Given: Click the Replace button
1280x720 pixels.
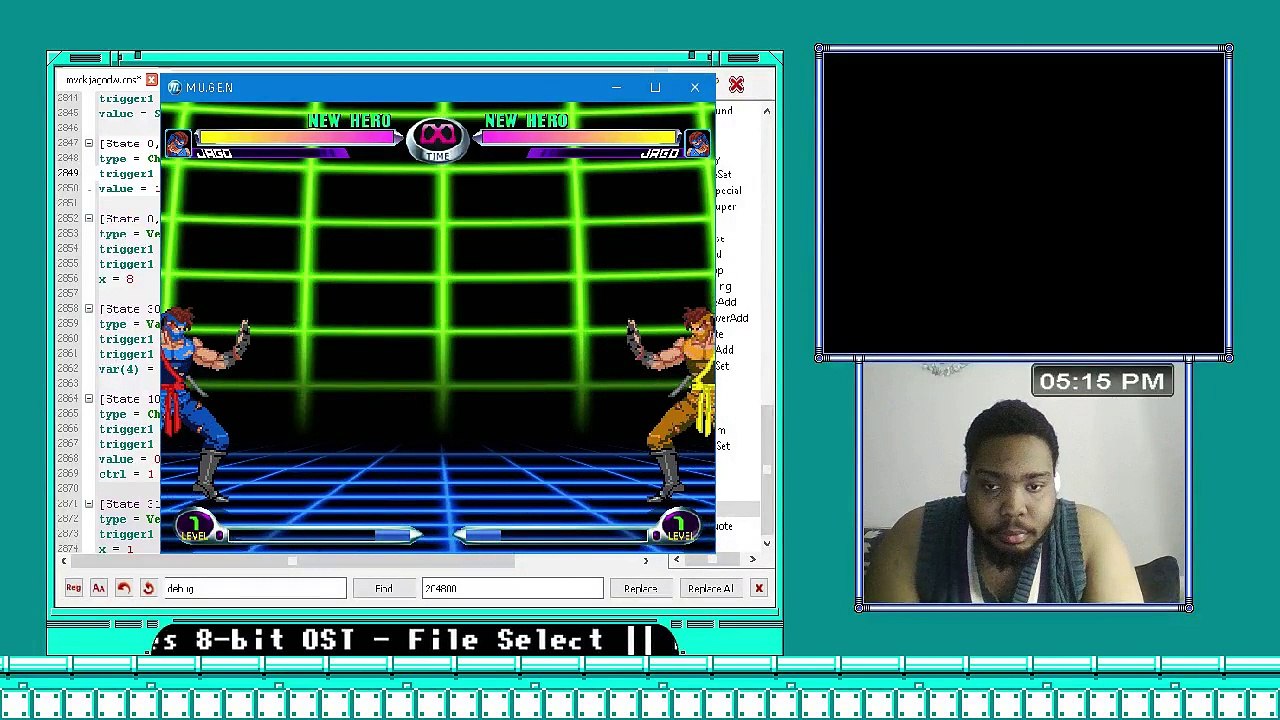Looking at the screenshot, I should 641,588.
